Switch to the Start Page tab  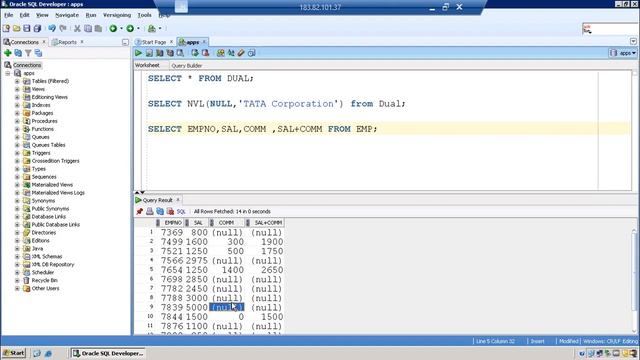tap(154, 42)
